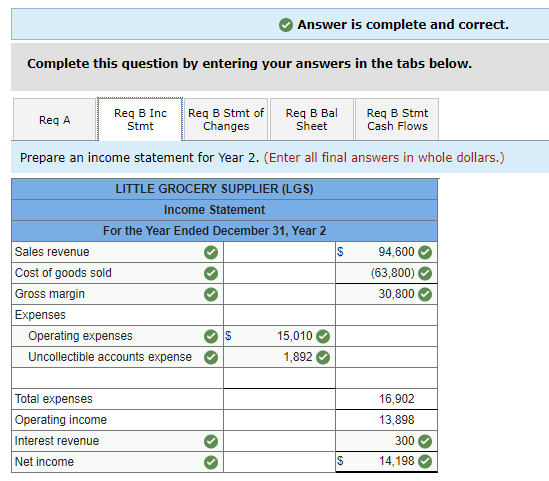Click the Sales revenue label cell

coord(117,252)
